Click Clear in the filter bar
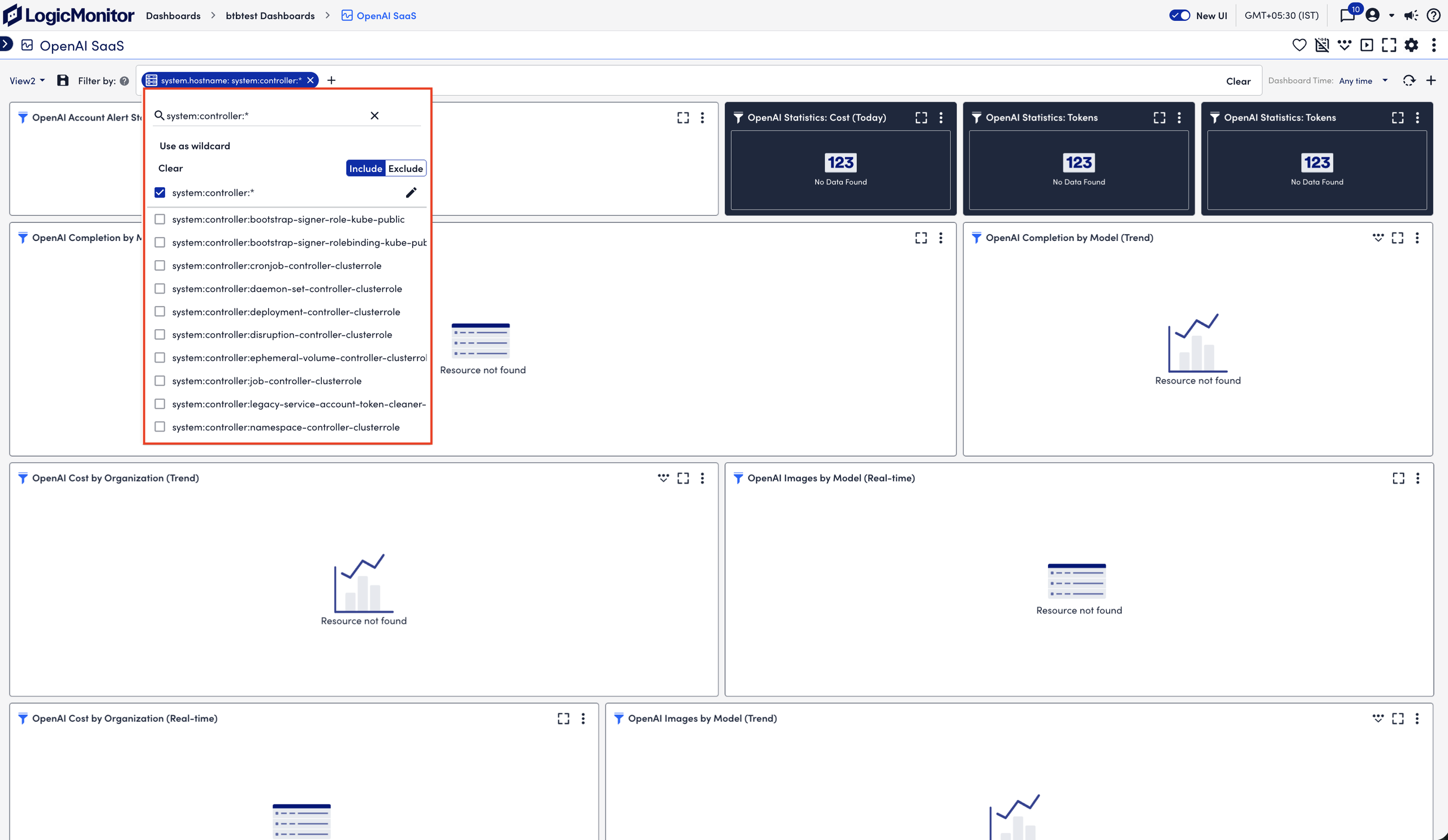 click(1238, 81)
